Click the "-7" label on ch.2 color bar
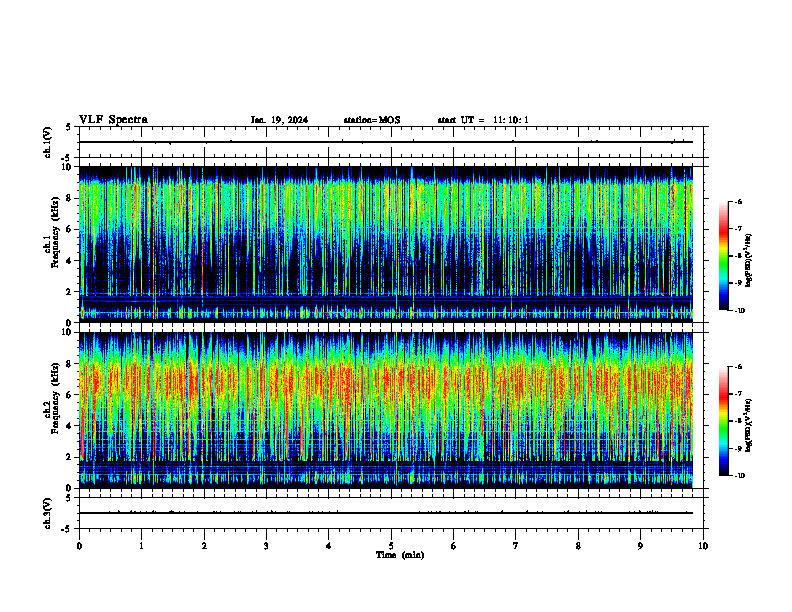The image size is (792, 612). pyautogui.click(x=738, y=394)
